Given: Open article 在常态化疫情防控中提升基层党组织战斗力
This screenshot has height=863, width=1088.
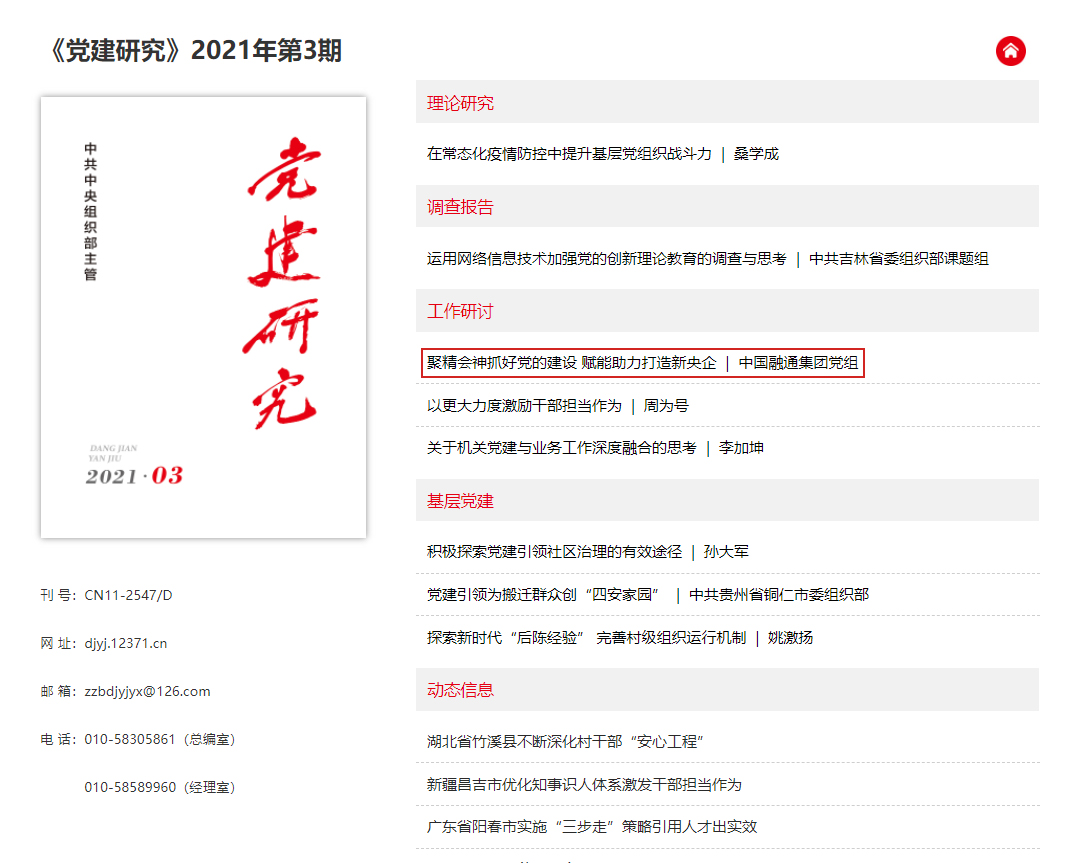Looking at the screenshot, I should [569, 154].
